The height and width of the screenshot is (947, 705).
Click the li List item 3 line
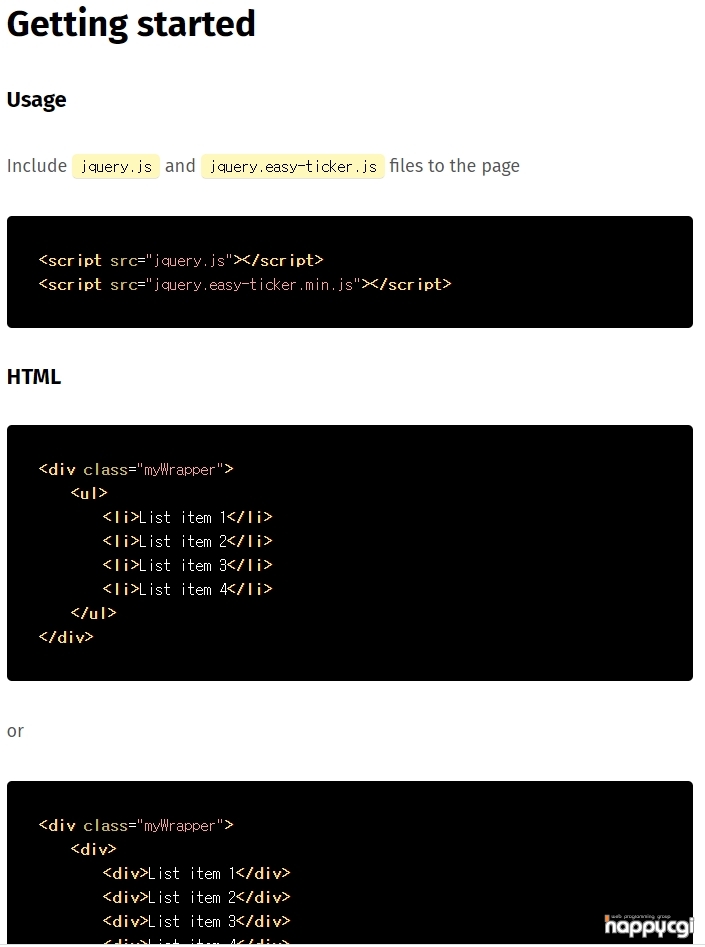[x=187, y=565]
